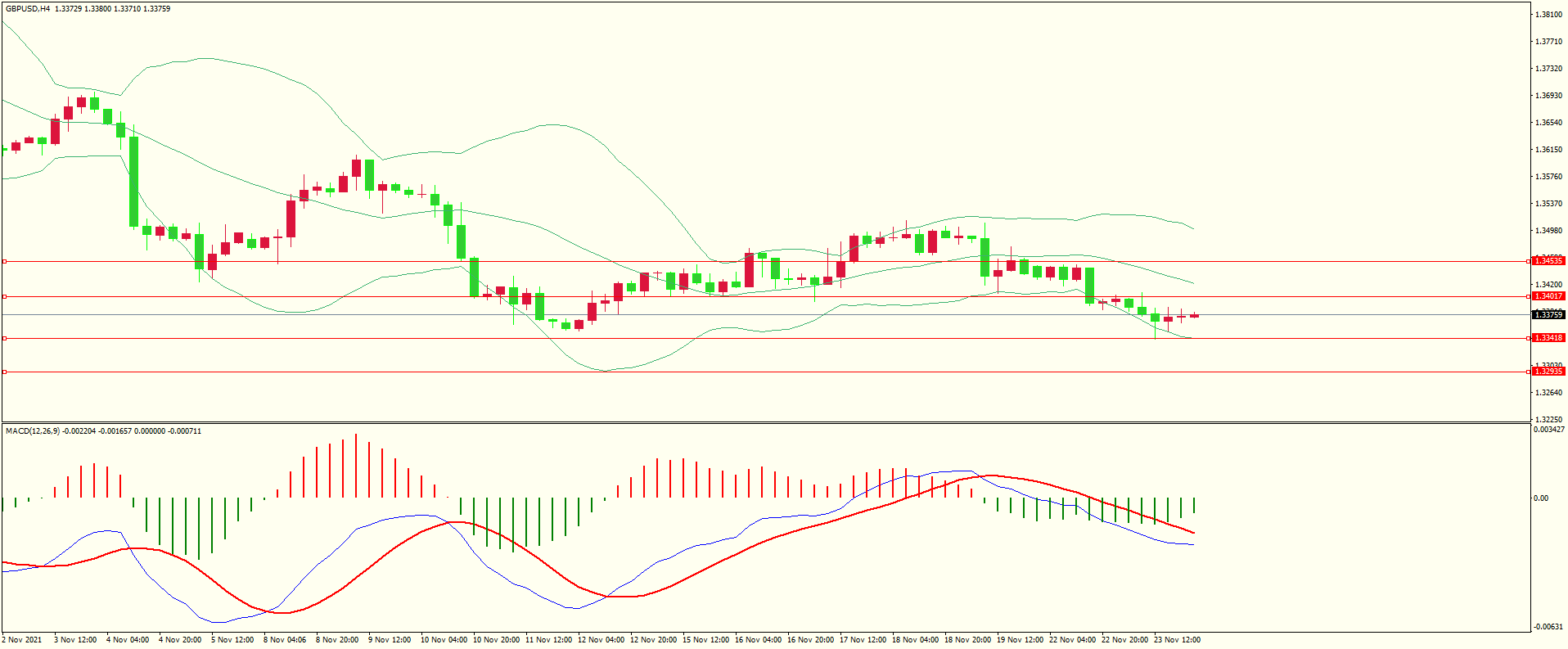This screenshot has height=649, width=1568.
Task: Click the 1.34200 price scale label
Action: pos(1548,285)
